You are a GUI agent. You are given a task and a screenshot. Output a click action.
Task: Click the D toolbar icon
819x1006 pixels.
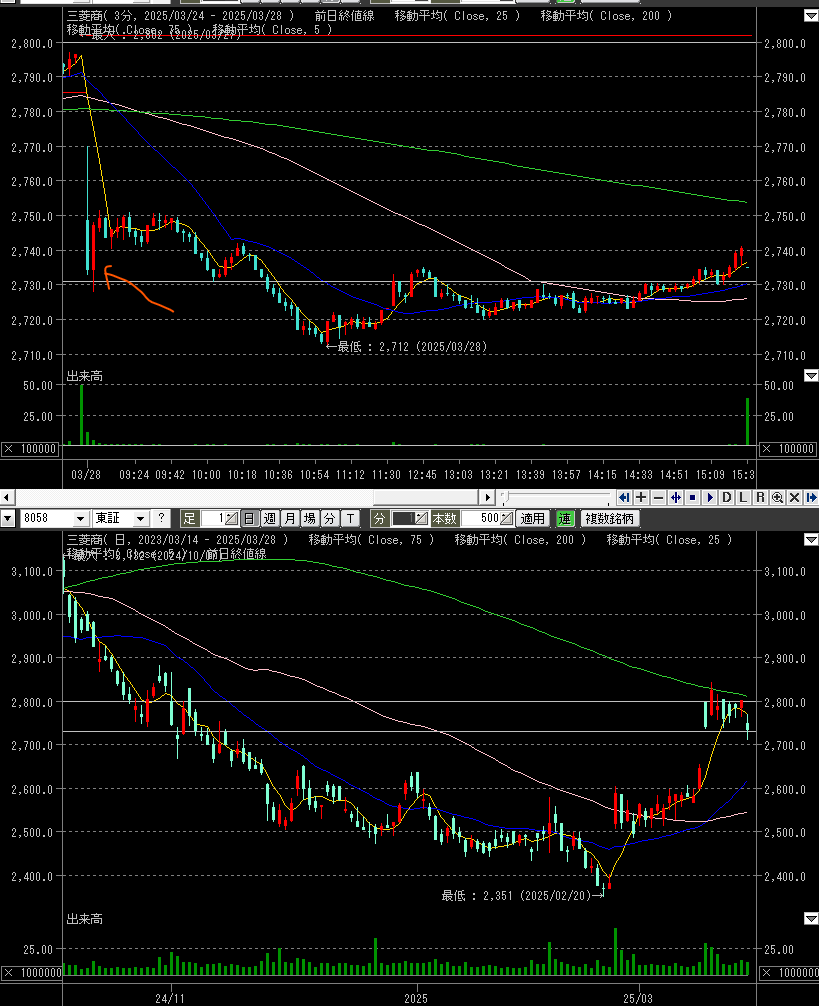point(727,497)
